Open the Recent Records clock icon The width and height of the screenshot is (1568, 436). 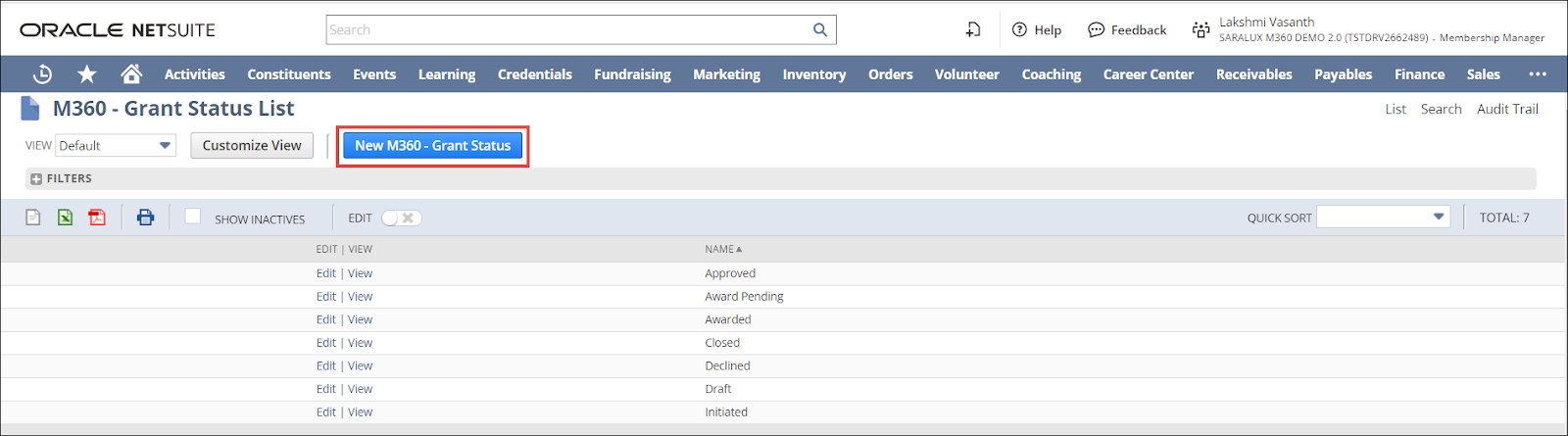tap(42, 74)
